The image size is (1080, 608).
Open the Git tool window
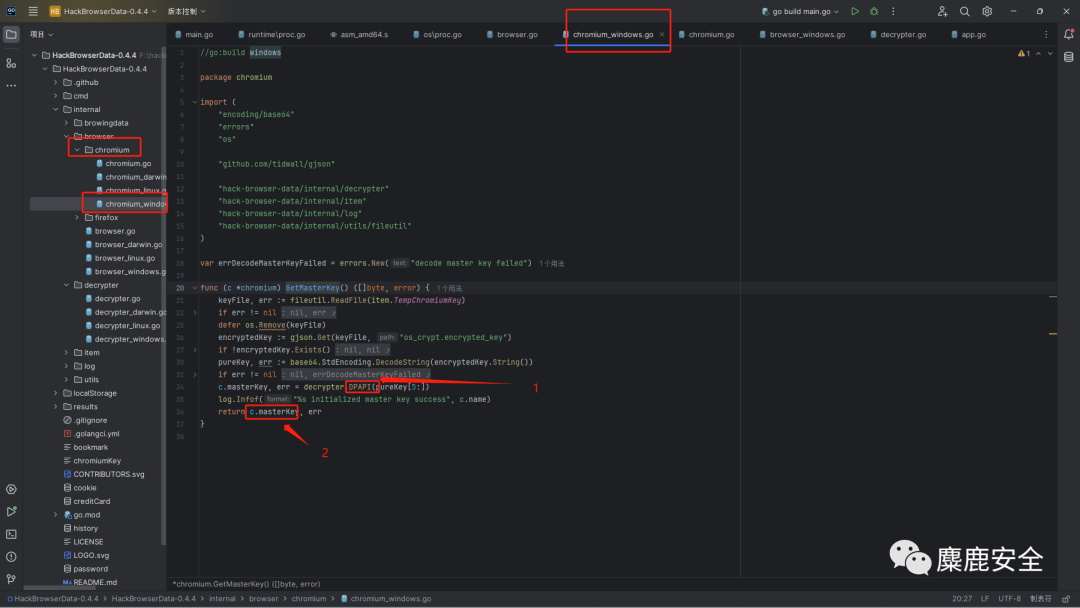pyautogui.click(x=11, y=579)
